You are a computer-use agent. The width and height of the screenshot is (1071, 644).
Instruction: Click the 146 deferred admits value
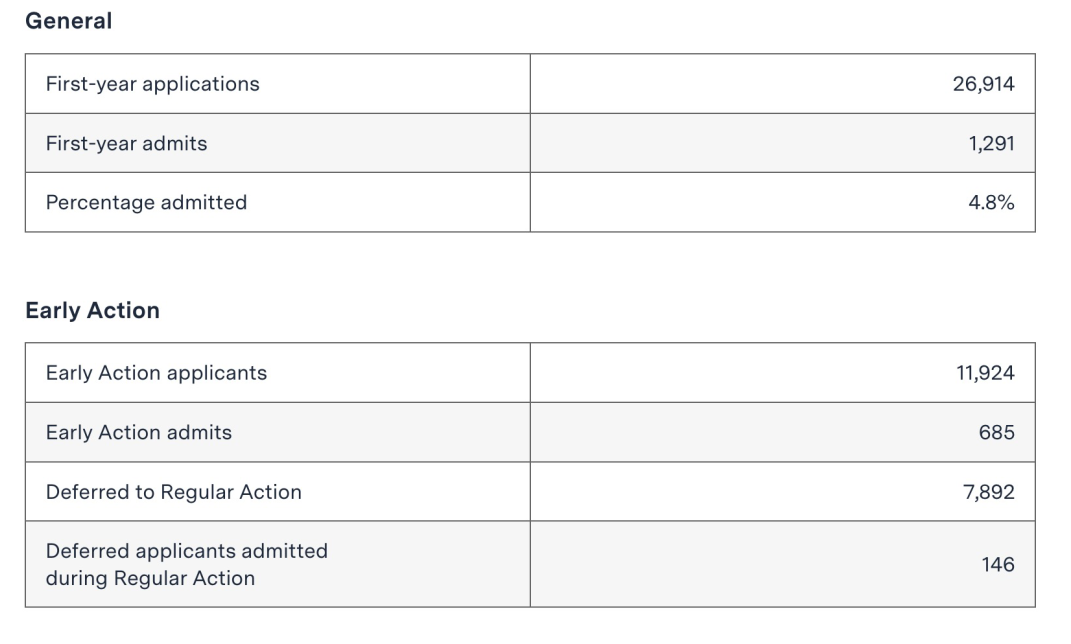click(998, 565)
